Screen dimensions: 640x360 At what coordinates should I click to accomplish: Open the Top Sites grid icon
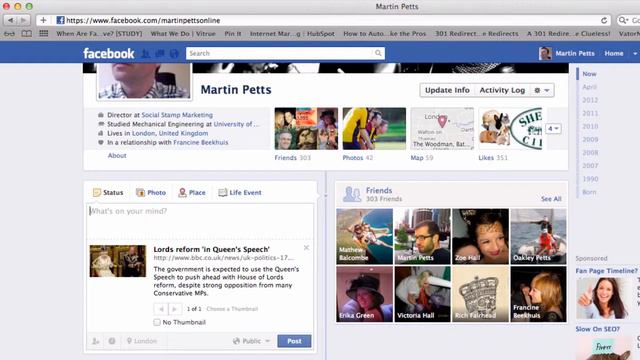[x=44, y=33]
